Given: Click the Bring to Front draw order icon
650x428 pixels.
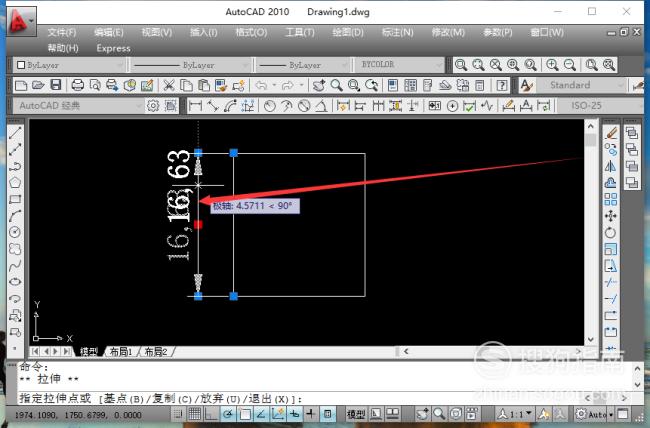Looking at the screenshot, I should click(632, 134).
